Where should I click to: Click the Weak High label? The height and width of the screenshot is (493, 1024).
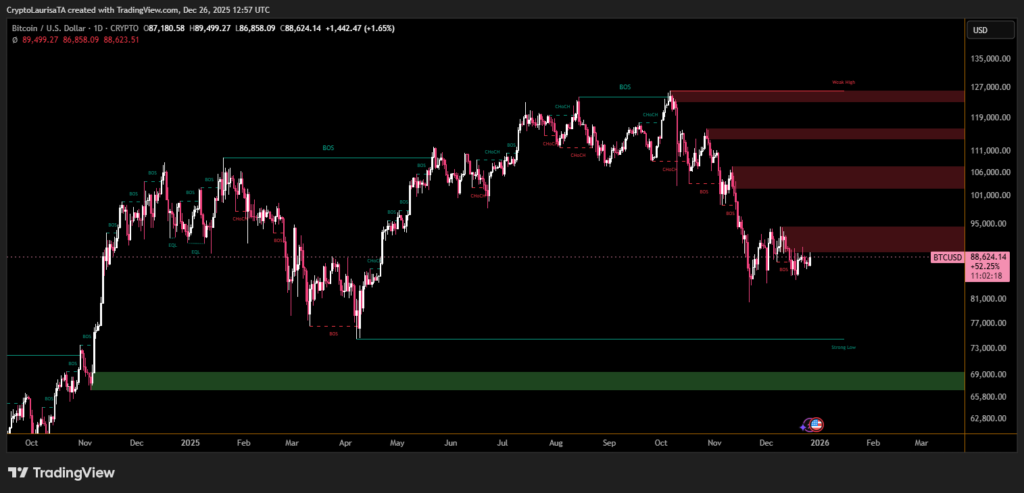click(x=844, y=84)
